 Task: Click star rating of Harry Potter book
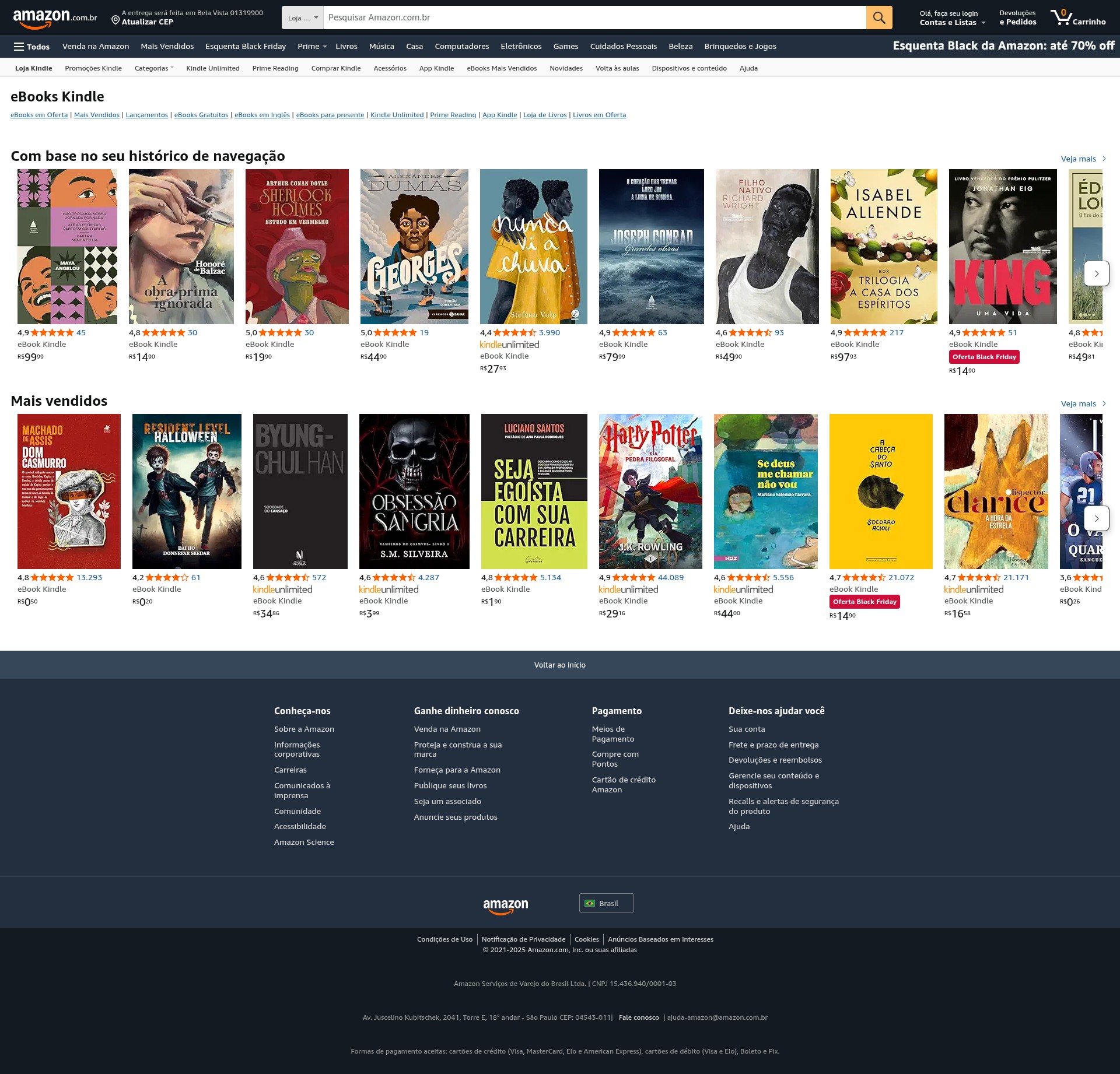tap(633, 577)
